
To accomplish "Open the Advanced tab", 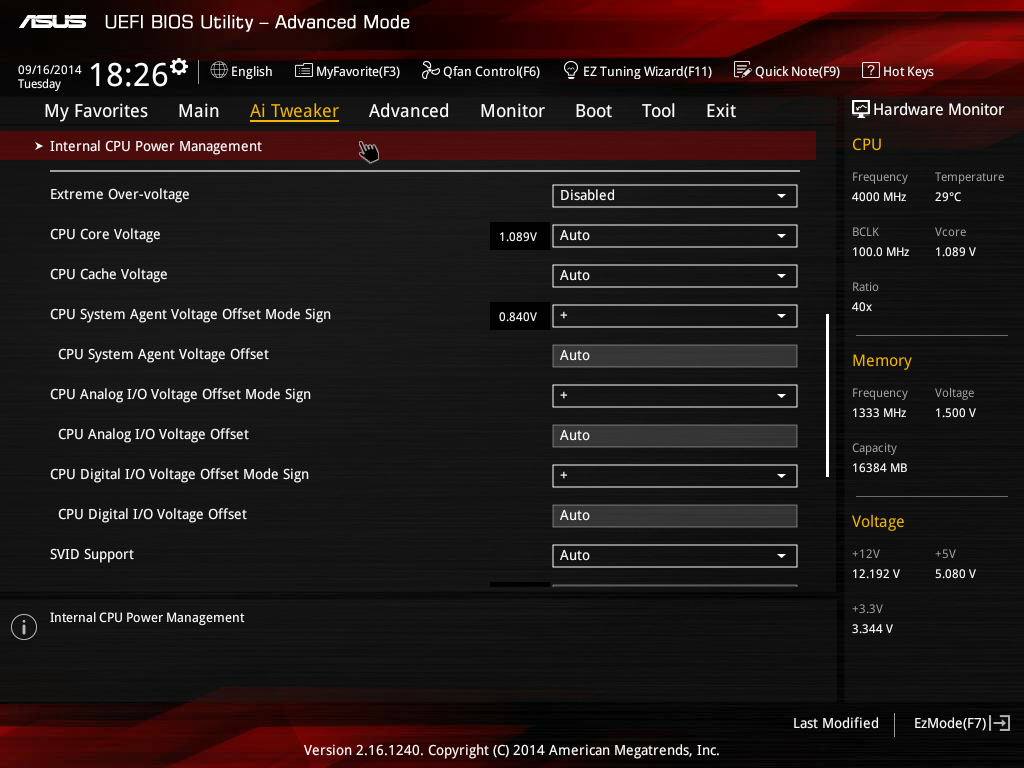I will coord(409,111).
